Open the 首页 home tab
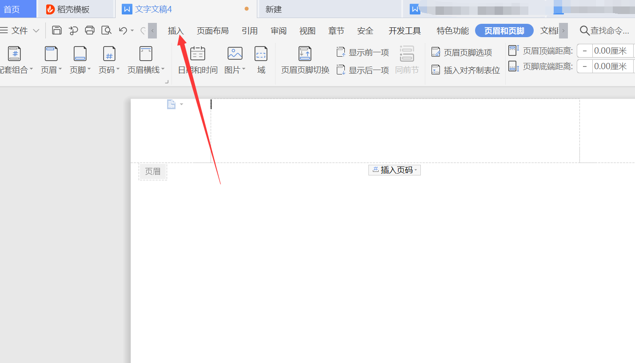 (18, 9)
